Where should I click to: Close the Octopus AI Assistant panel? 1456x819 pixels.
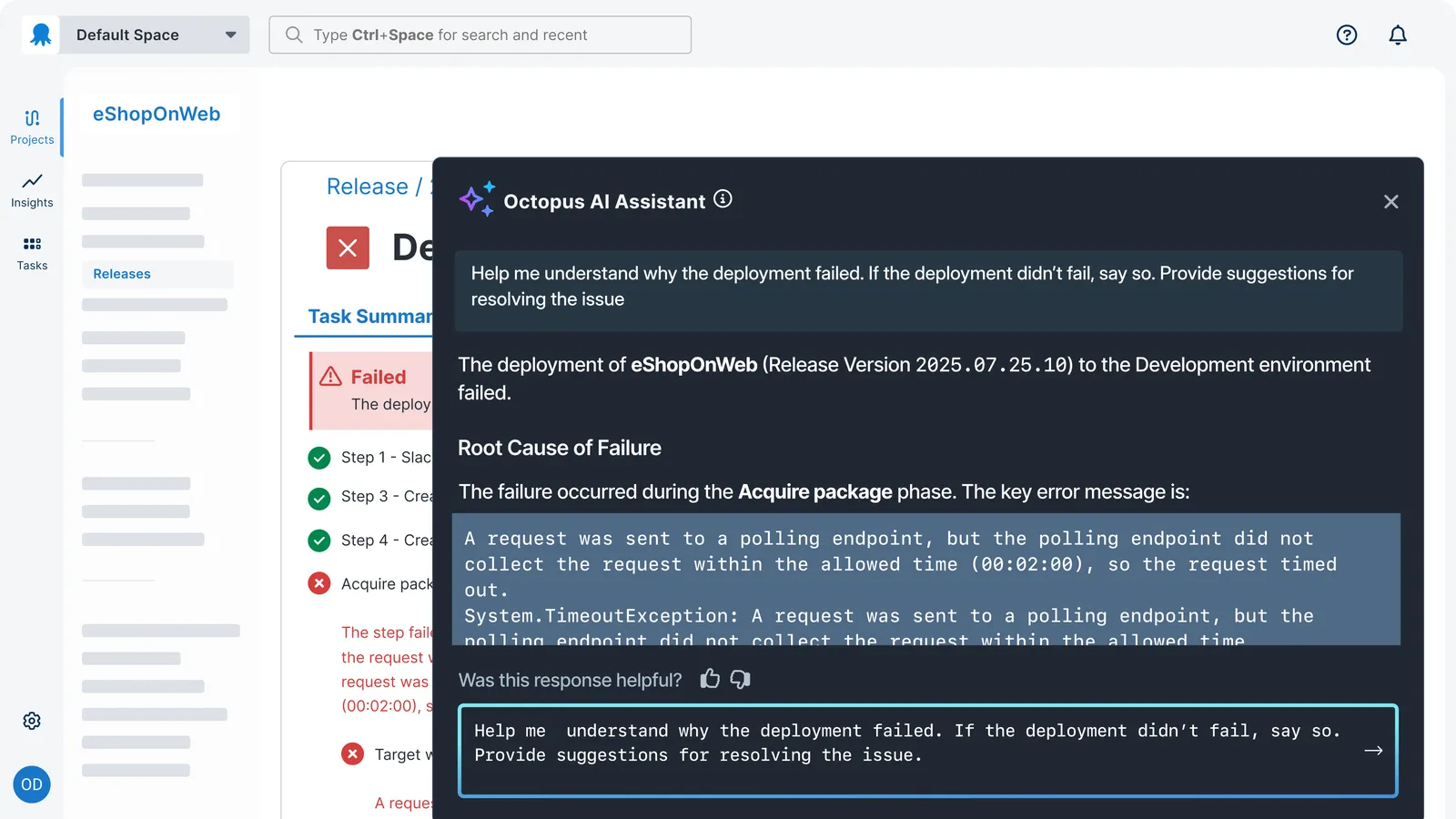(x=1390, y=202)
